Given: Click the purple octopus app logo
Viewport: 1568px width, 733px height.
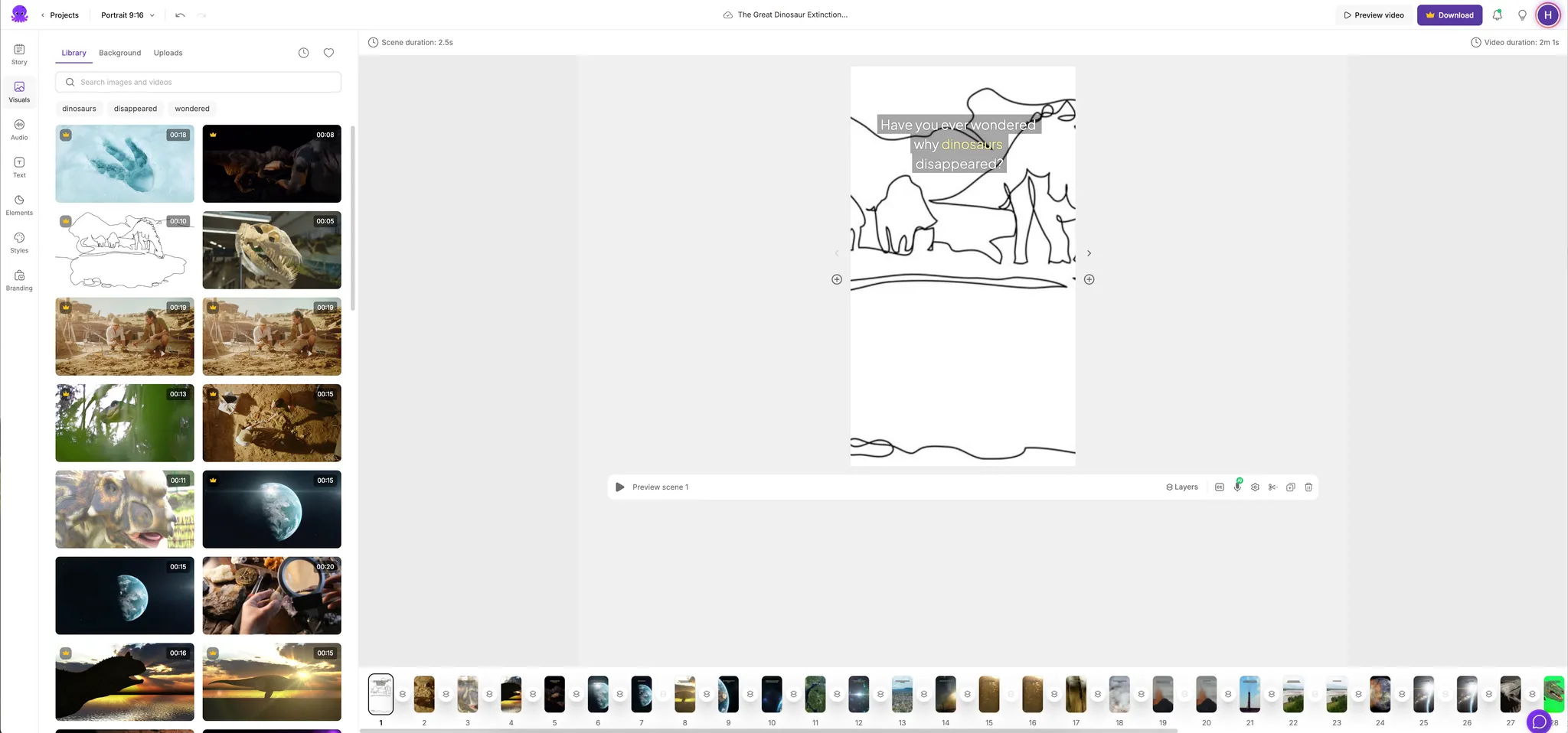Looking at the screenshot, I should click(x=20, y=15).
